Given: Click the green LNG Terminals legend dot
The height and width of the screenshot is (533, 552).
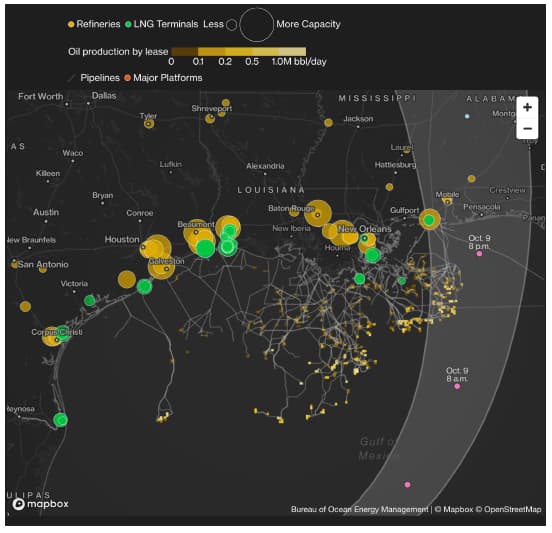Looking at the screenshot, I should (x=128, y=24).
